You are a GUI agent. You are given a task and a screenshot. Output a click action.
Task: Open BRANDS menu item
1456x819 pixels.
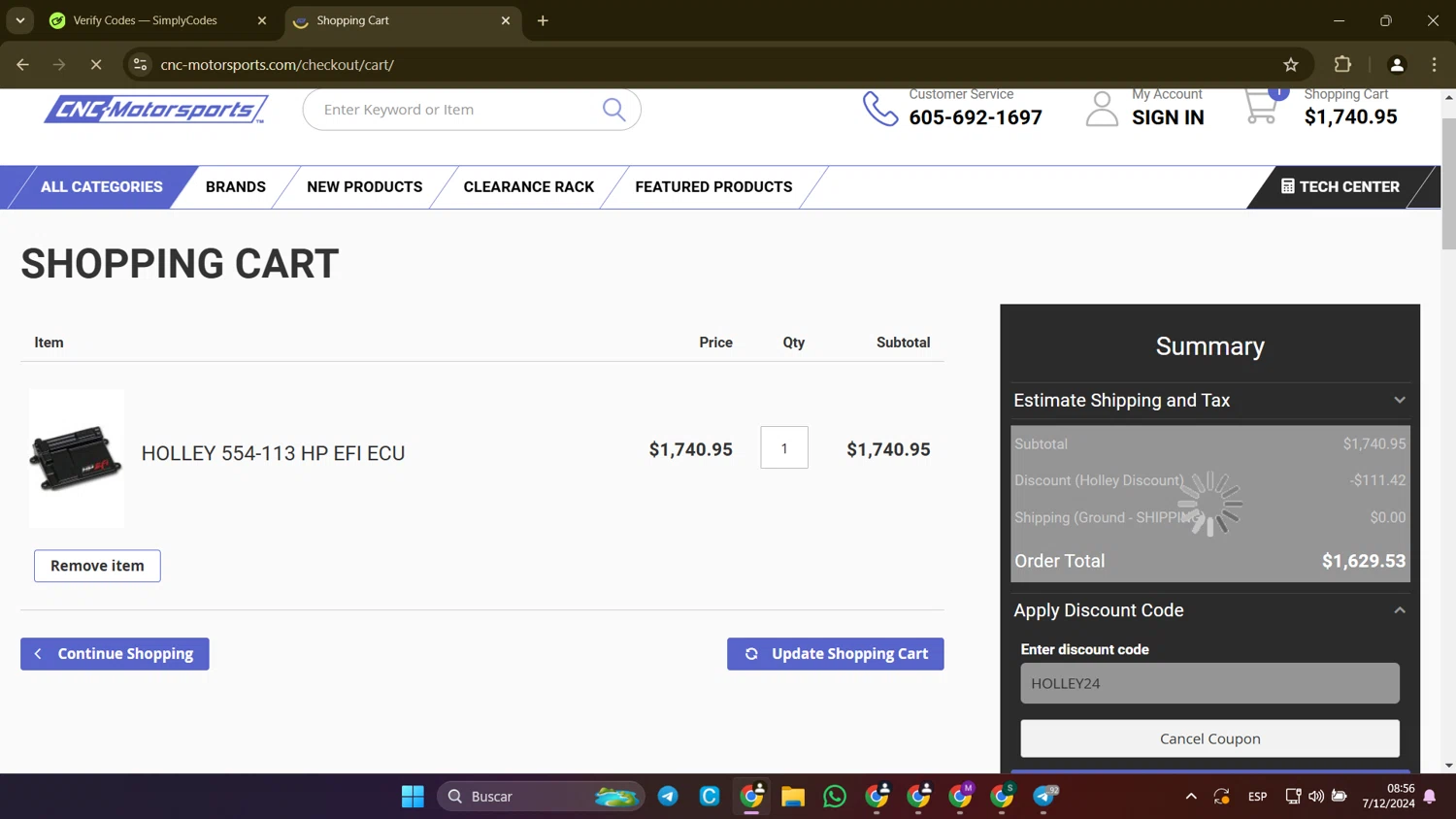236,187
